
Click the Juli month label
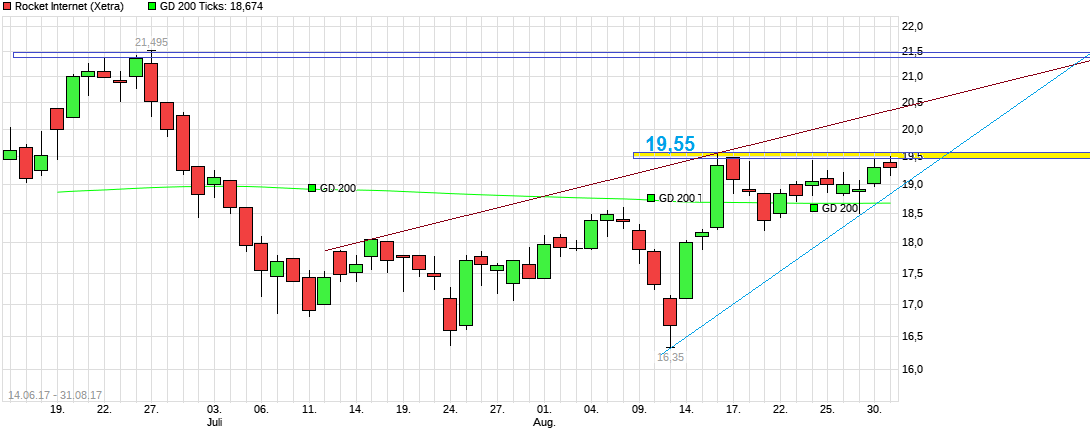(x=215, y=422)
